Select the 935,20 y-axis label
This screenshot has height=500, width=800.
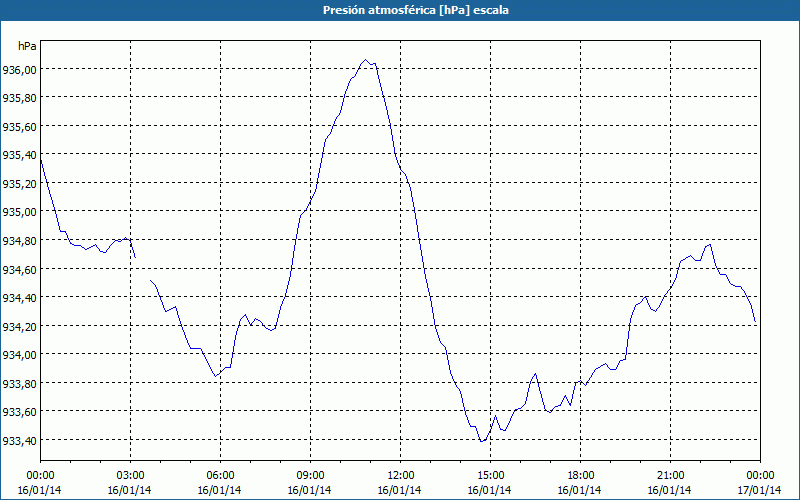coord(19,183)
